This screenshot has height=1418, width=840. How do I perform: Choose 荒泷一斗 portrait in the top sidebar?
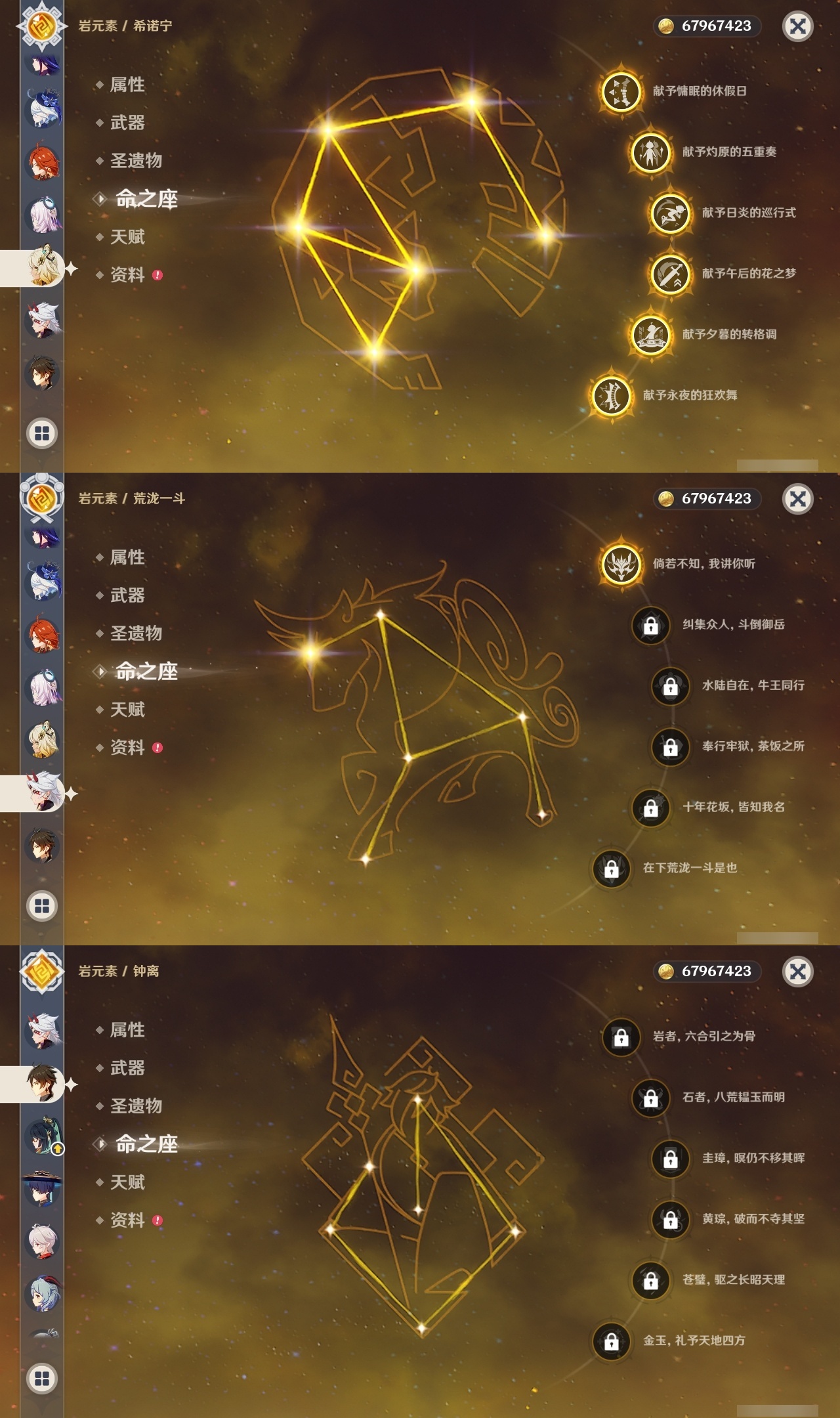point(43,320)
